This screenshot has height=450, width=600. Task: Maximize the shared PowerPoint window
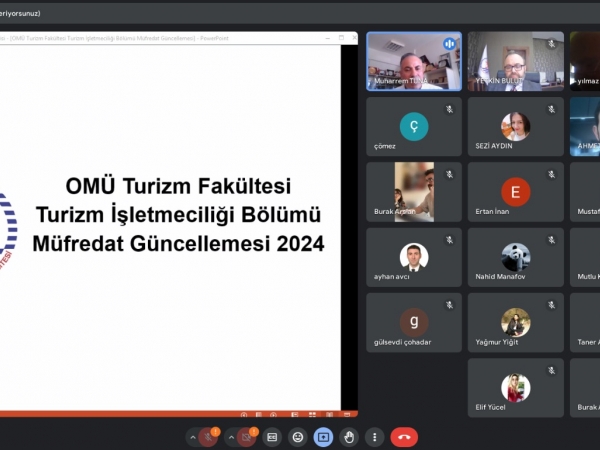tap(341, 38)
